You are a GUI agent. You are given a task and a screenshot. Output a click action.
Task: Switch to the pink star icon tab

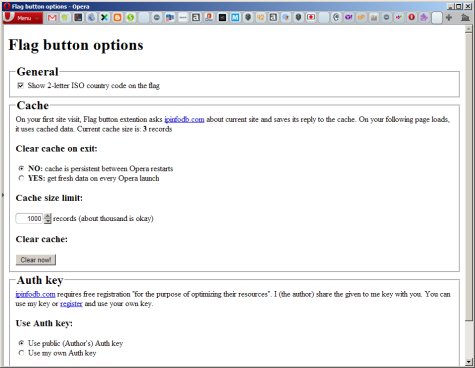[x=399, y=17]
